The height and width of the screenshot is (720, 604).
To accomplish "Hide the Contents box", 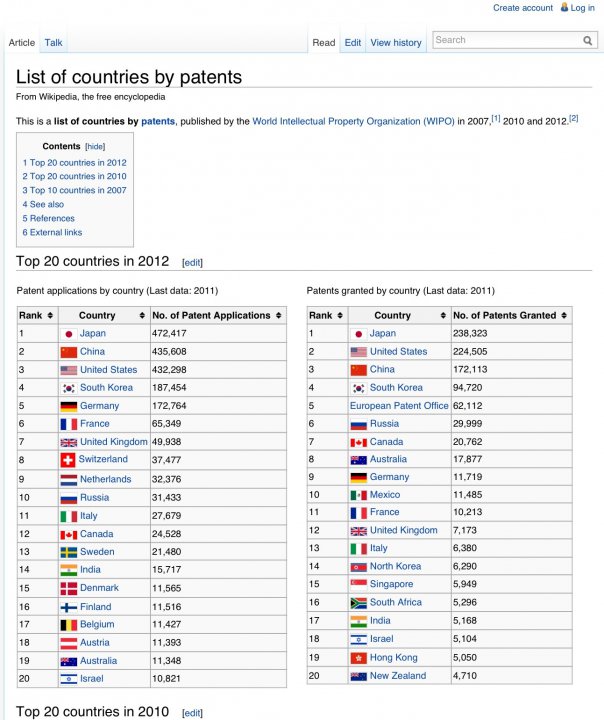I will [x=95, y=146].
